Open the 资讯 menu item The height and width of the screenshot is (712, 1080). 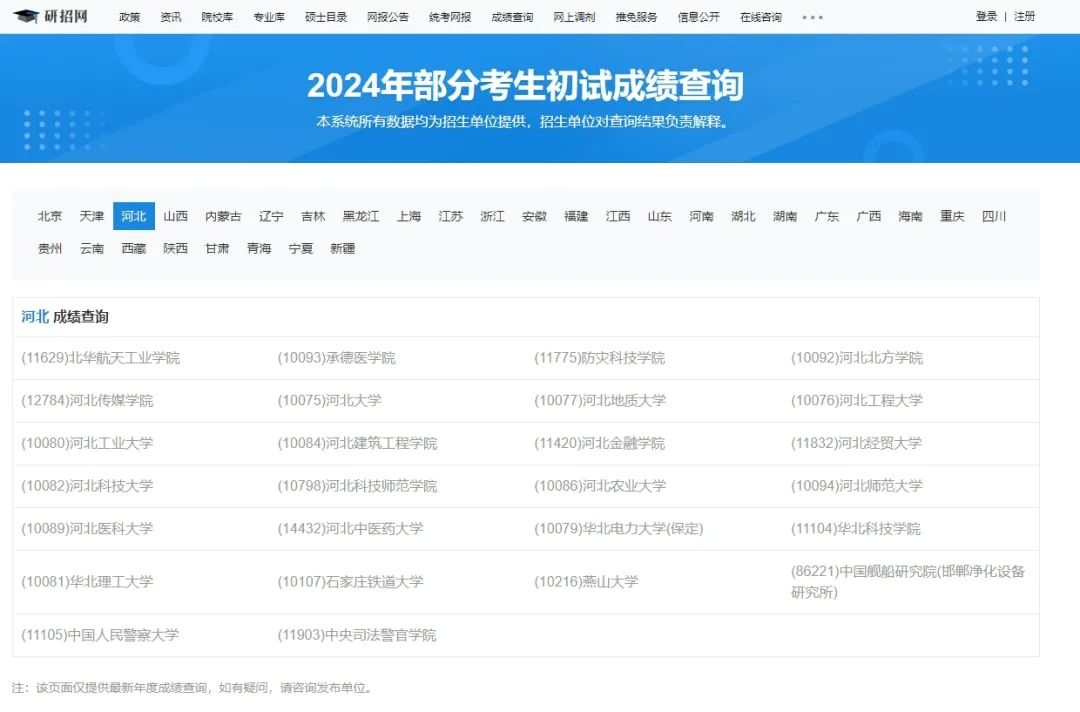click(171, 17)
